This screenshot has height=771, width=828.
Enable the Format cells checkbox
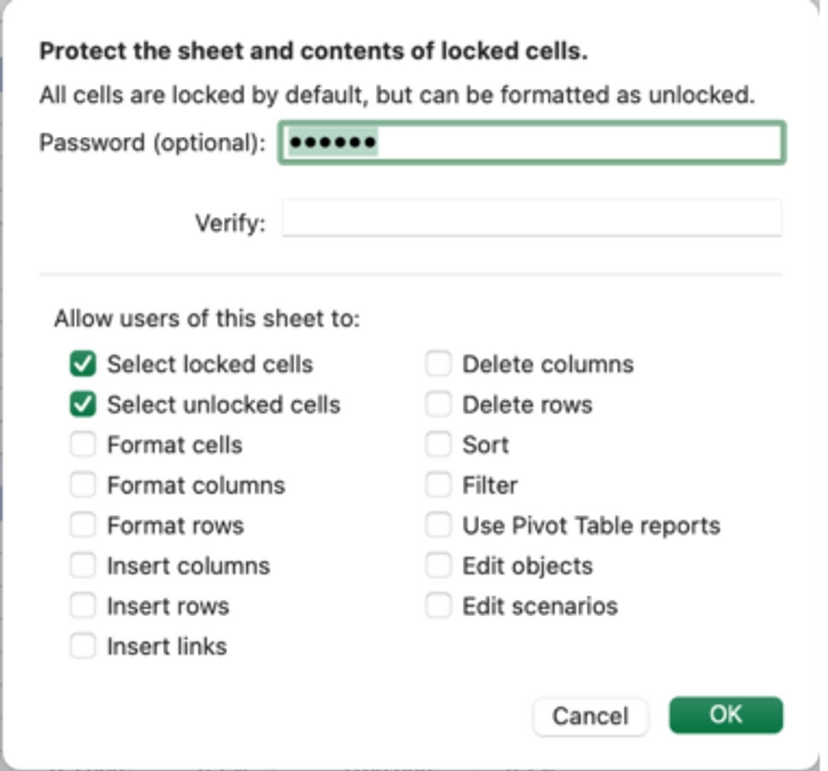pyautogui.click(x=83, y=445)
